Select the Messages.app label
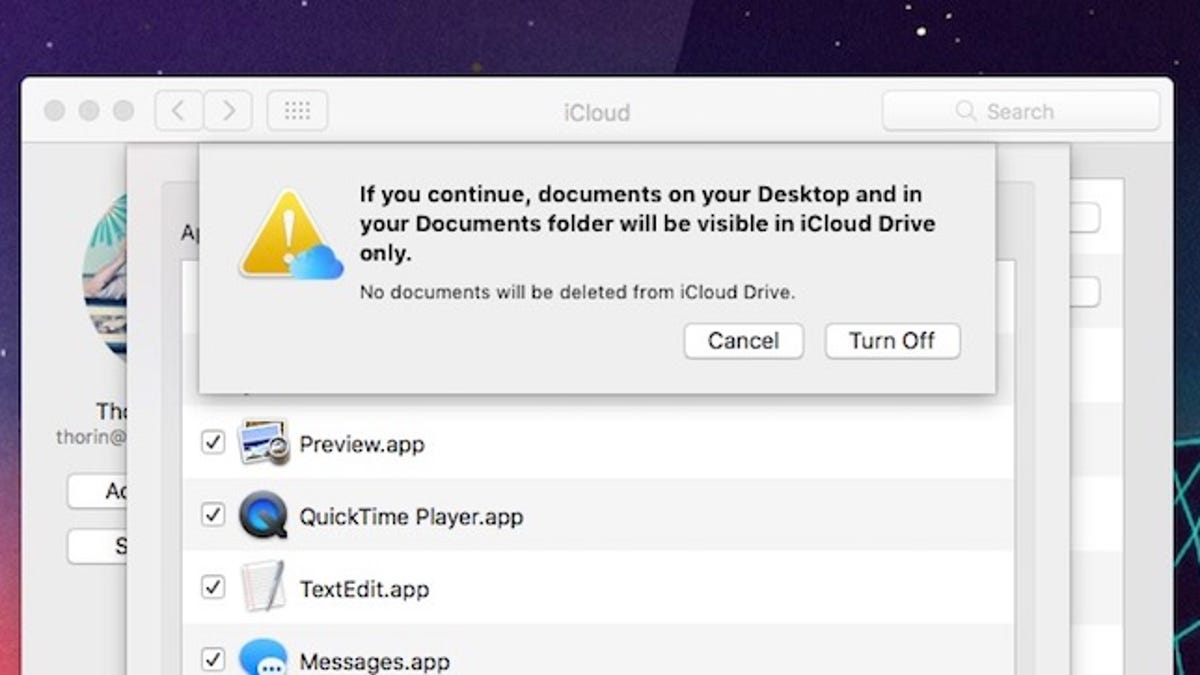This screenshot has width=1200, height=675. click(375, 661)
